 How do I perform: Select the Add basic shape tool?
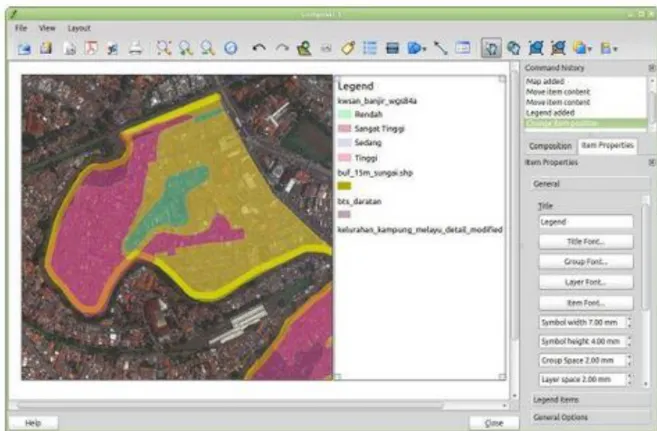point(414,48)
